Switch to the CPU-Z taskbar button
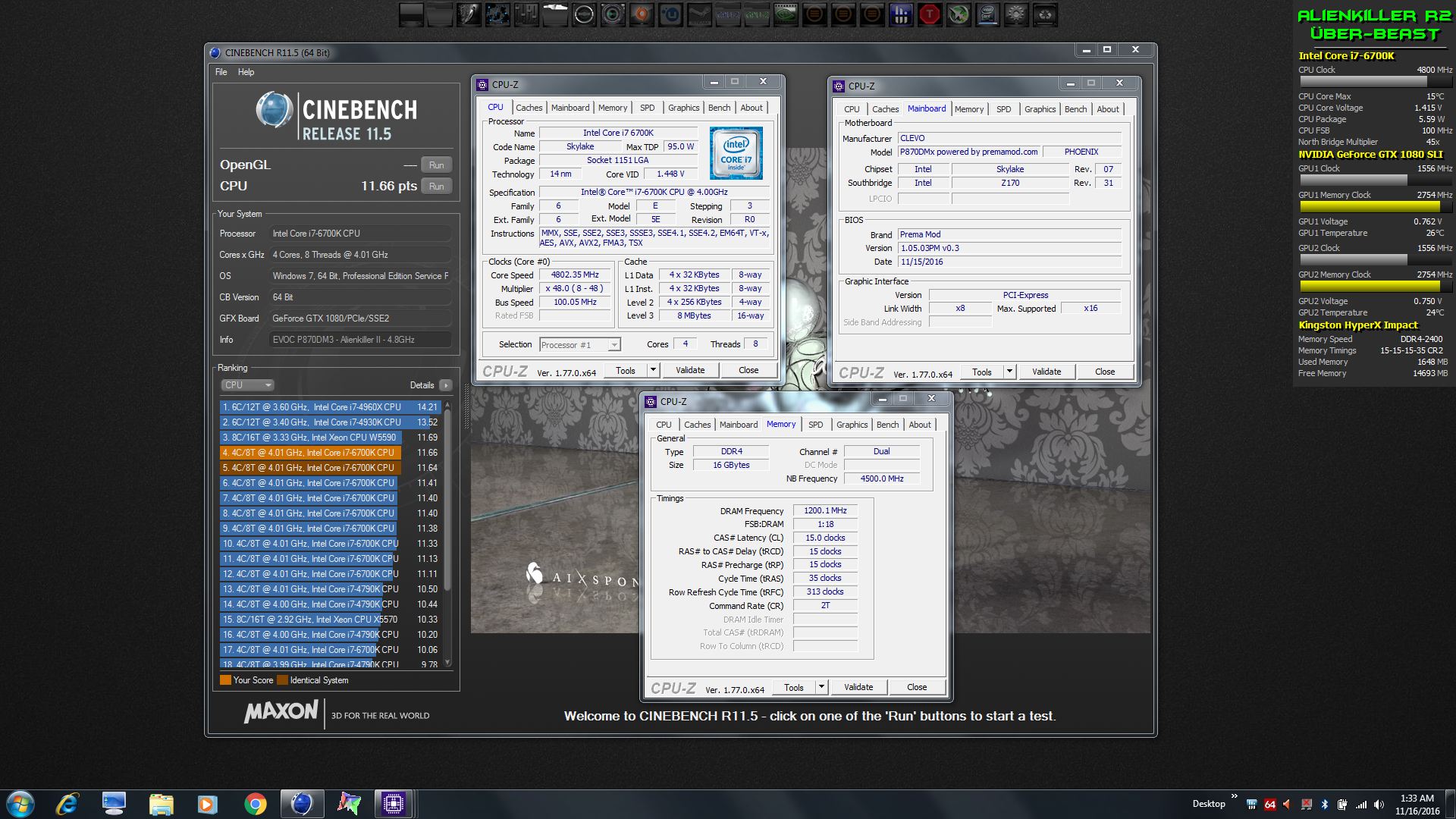 394,804
